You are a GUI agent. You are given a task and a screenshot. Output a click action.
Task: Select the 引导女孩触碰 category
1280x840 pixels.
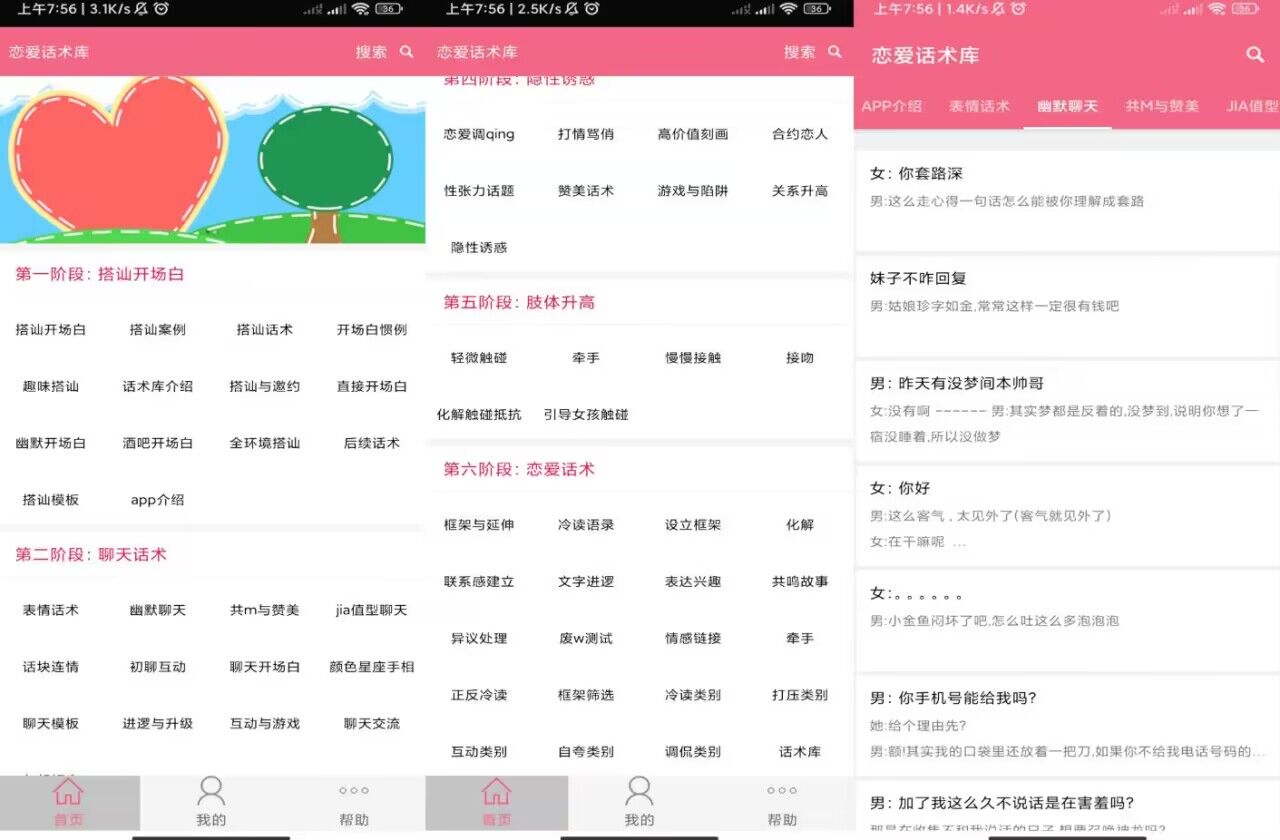click(586, 415)
